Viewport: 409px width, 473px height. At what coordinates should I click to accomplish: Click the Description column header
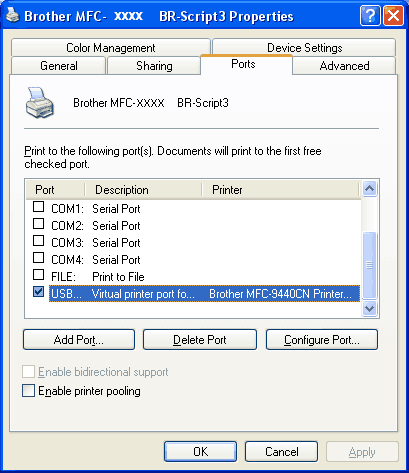pyautogui.click(x=143, y=190)
